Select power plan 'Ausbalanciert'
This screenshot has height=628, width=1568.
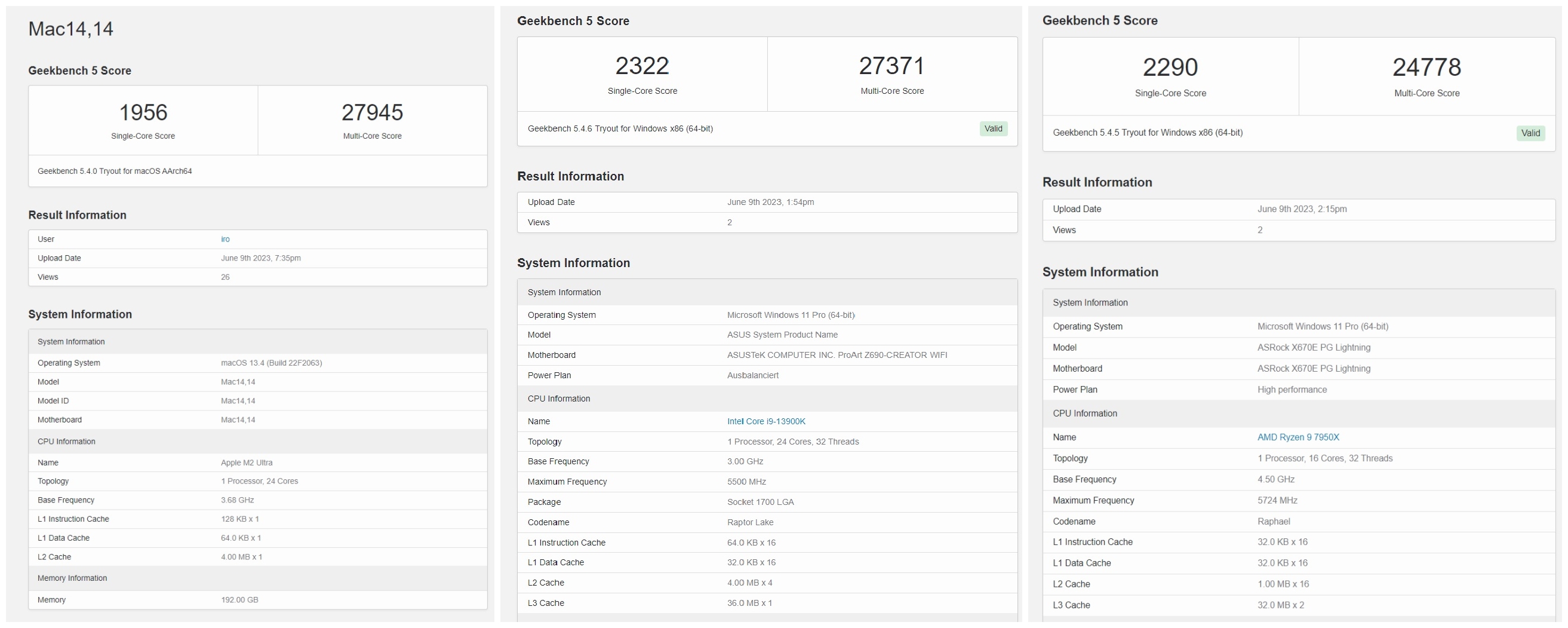pyautogui.click(x=752, y=376)
